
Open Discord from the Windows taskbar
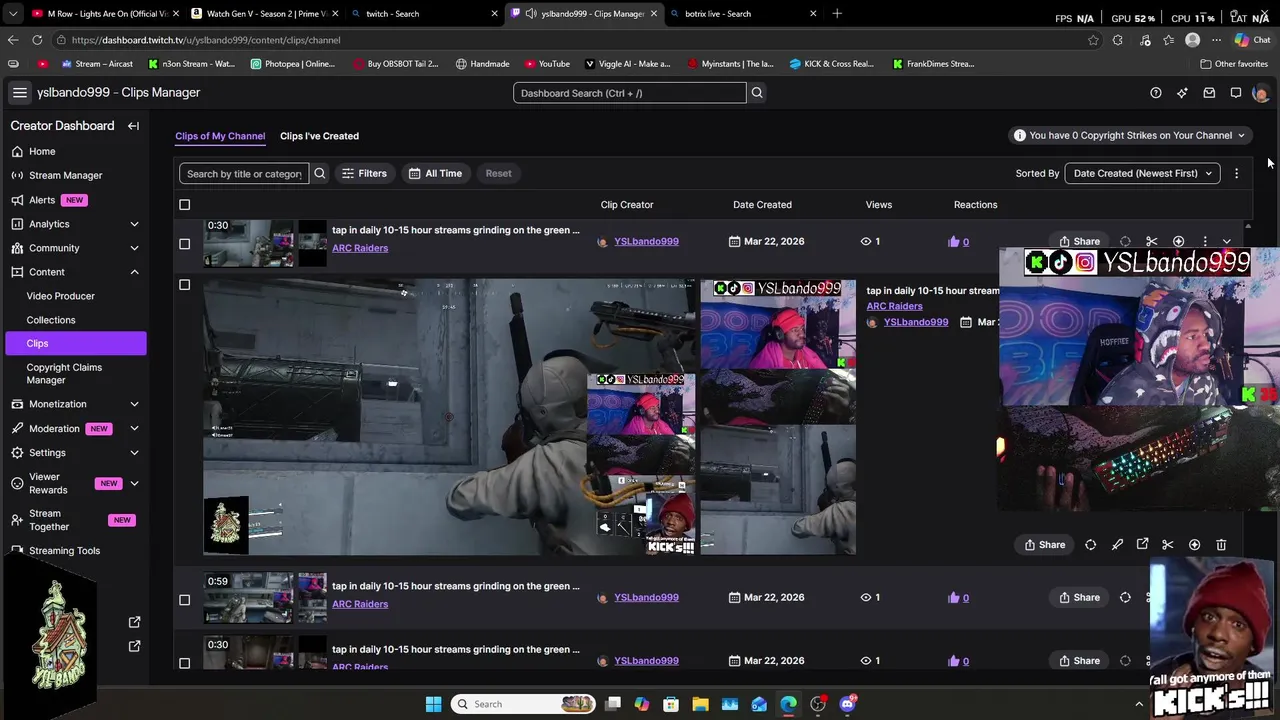(x=847, y=704)
